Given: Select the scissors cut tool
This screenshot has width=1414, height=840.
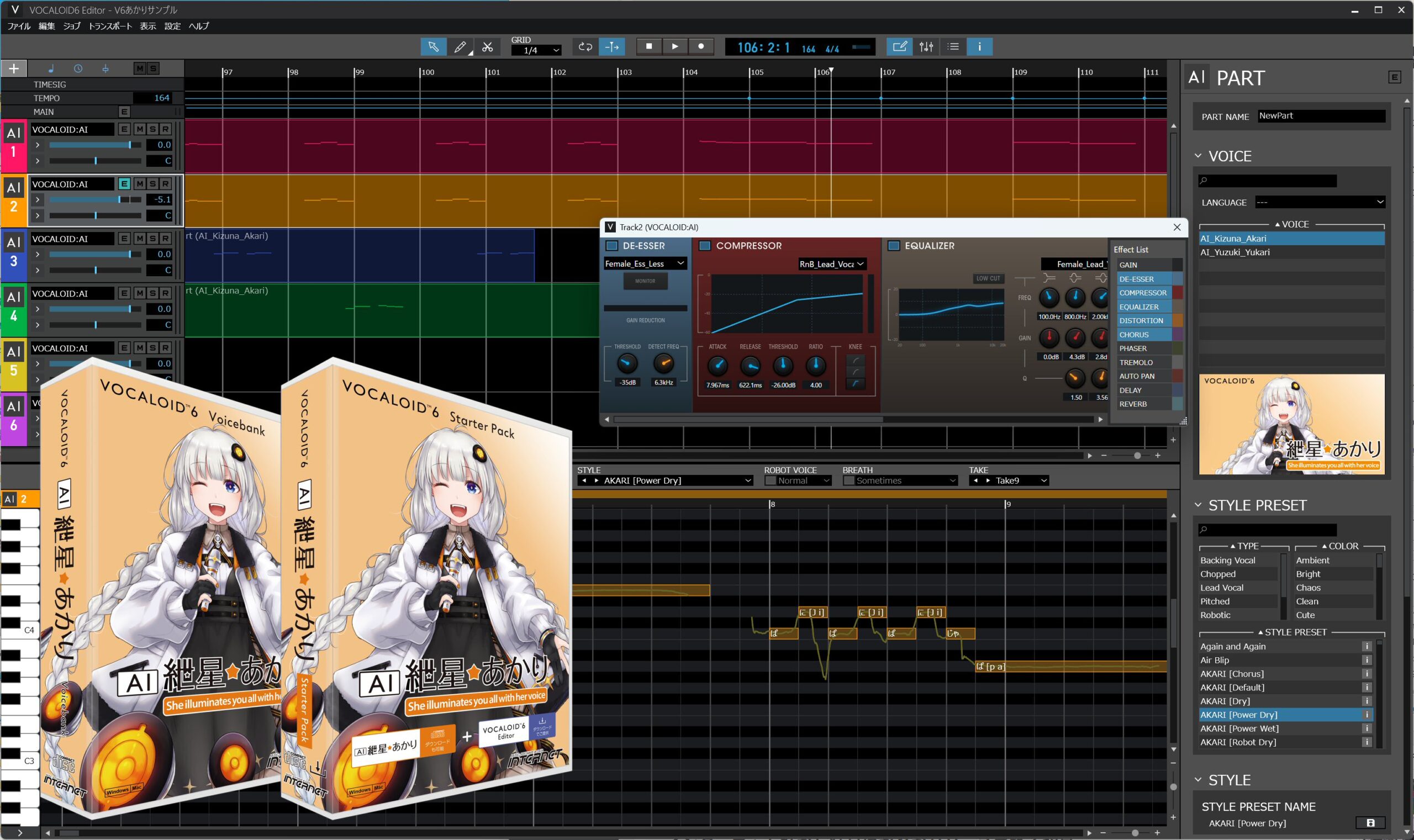Looking at the screenshot, I should coord(487,47).
